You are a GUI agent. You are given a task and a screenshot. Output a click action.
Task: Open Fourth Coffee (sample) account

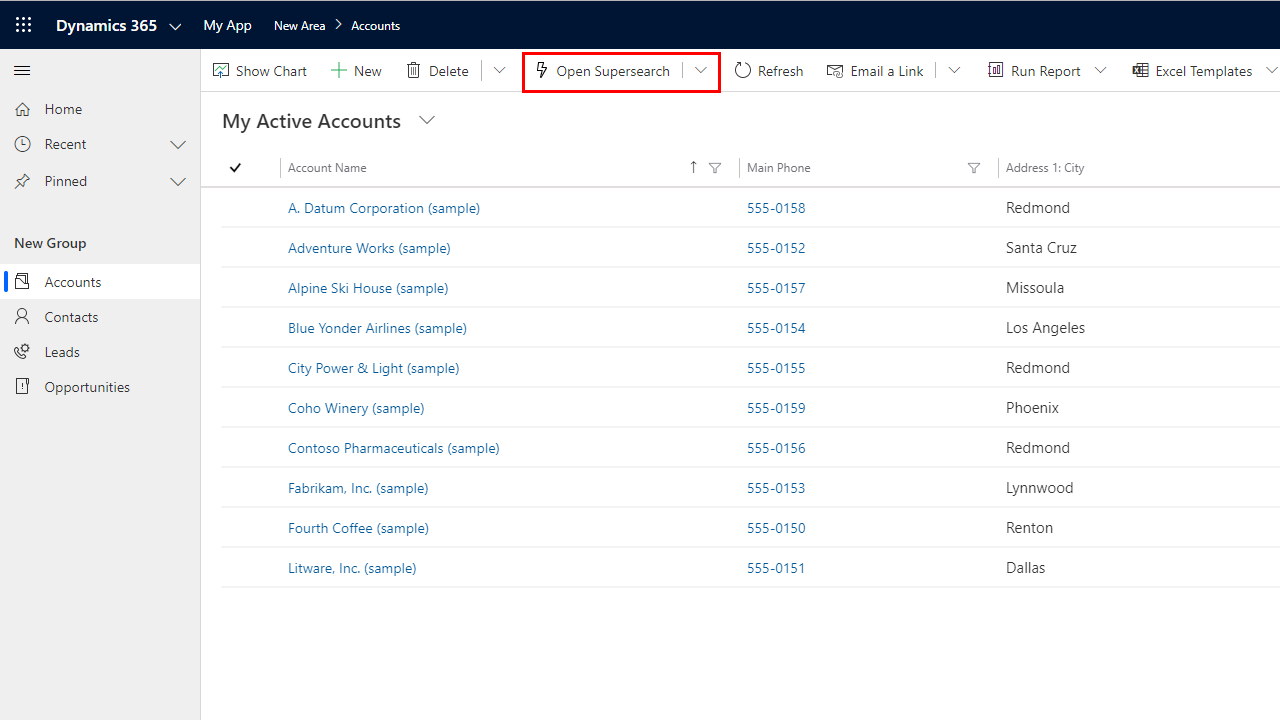[358, 528]
